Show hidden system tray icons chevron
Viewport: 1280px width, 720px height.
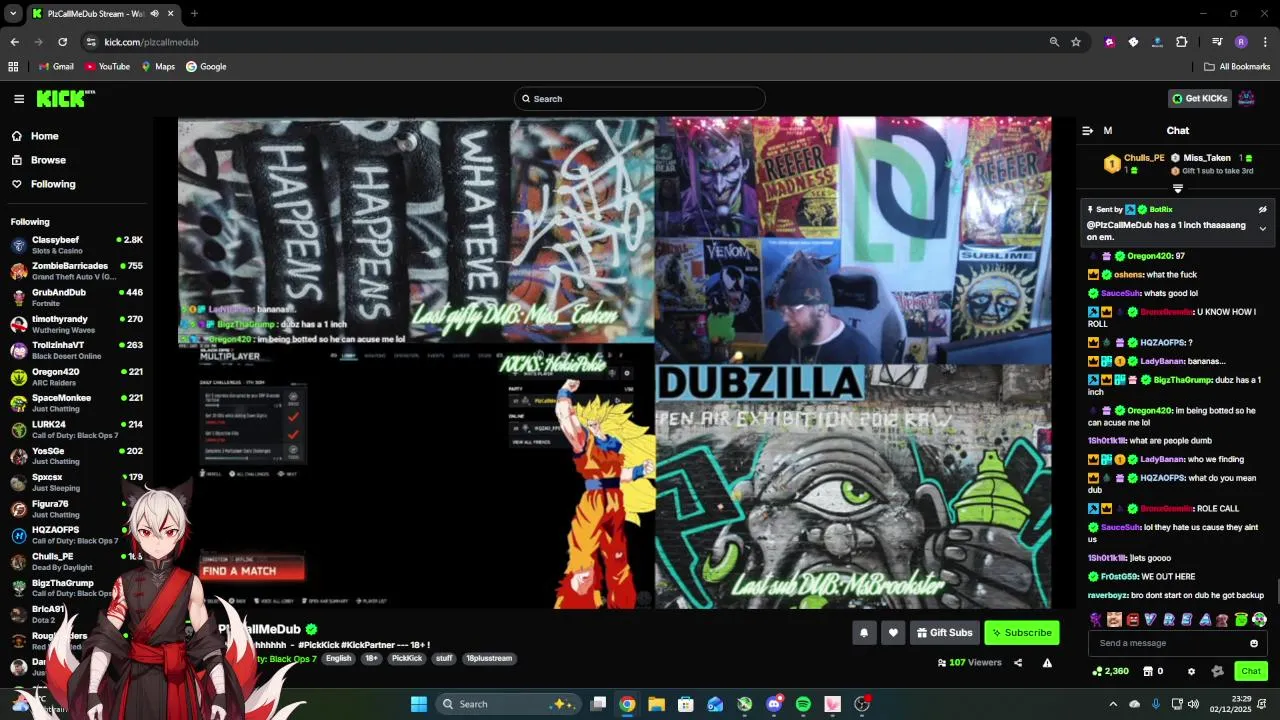(x=1113, y=704)
